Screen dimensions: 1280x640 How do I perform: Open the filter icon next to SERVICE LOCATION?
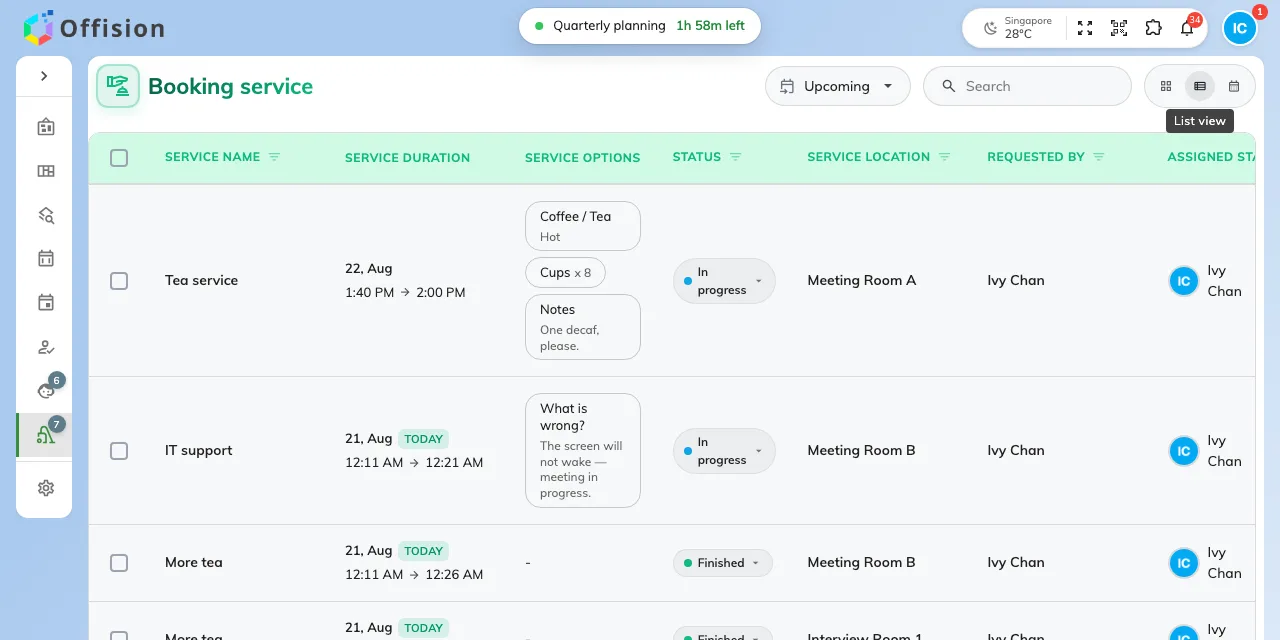[944, 157]
